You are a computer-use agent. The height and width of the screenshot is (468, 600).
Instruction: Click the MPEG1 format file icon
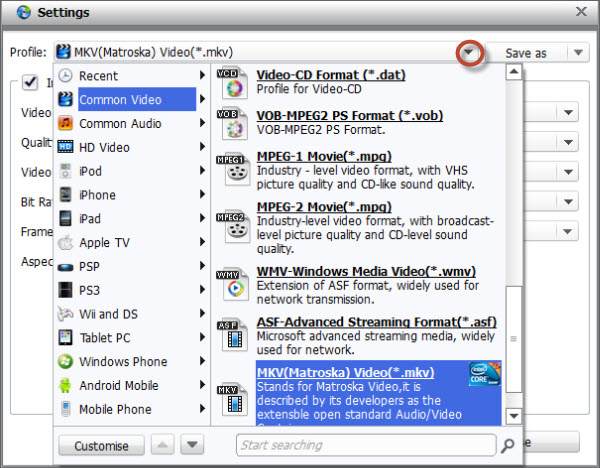tap(233, 170)
